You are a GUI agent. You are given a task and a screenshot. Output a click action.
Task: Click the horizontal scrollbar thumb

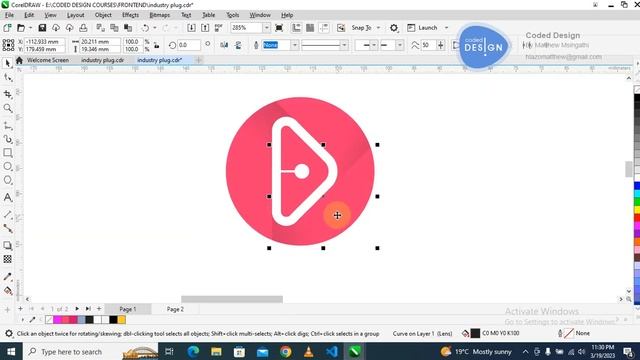point(232,299)
